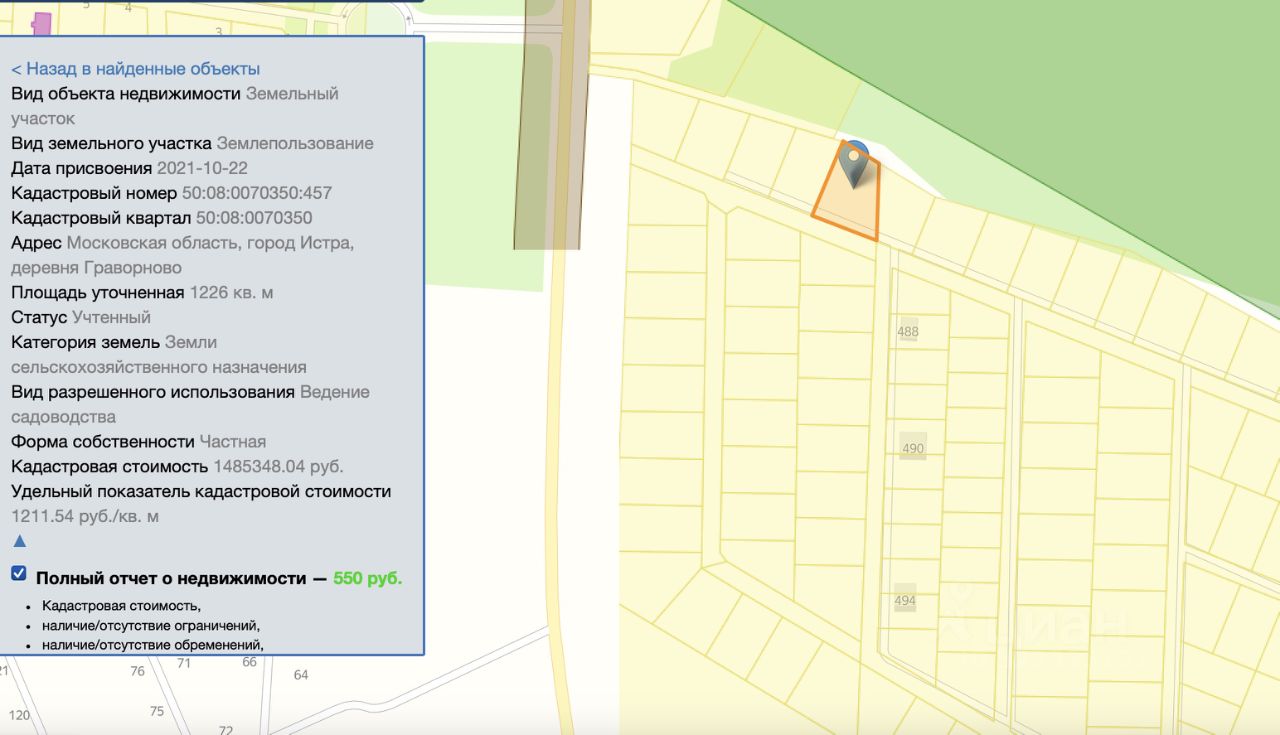This screenshot has height=735, width=1280.
Task: Click parcel number 72 on the map
Action: pos(226,730)
